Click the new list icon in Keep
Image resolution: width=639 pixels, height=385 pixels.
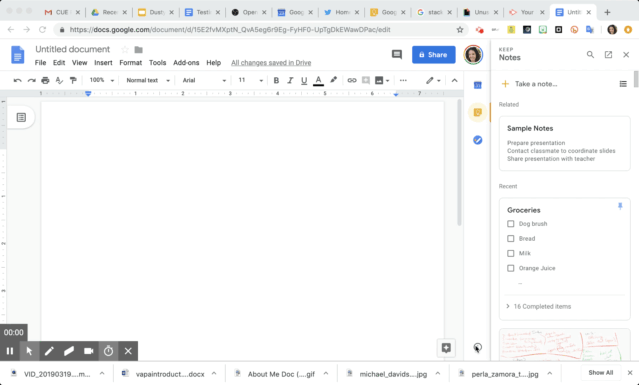(623, 84)
